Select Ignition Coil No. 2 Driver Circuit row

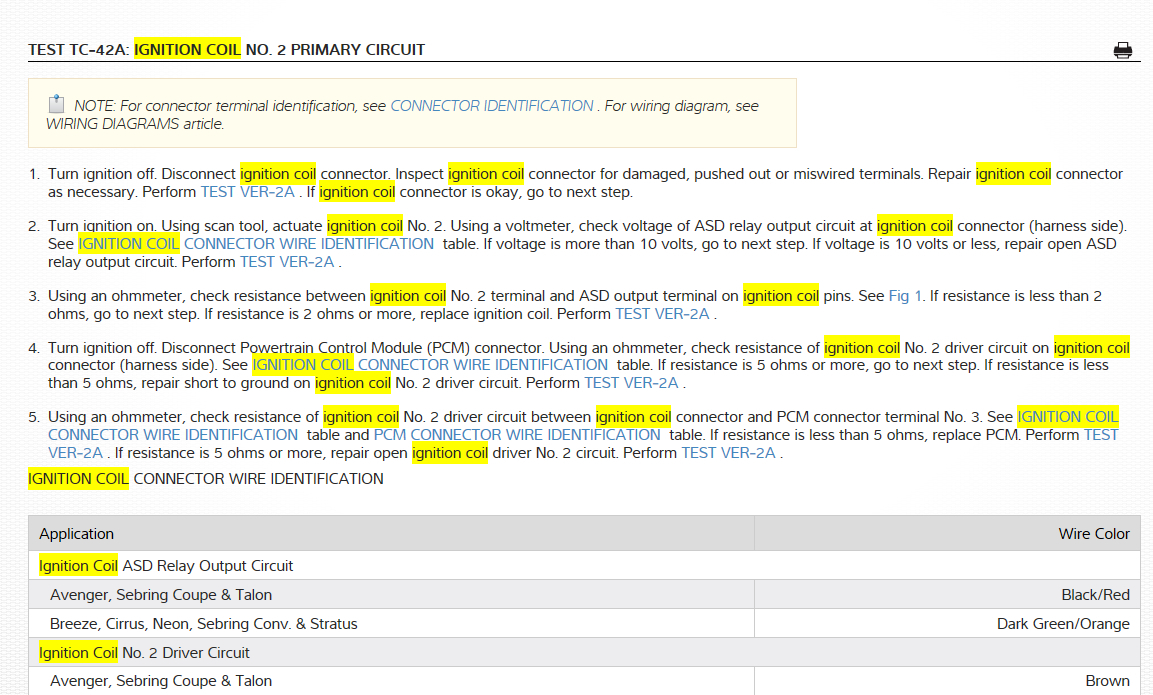pyautogui.click(x=585, y=652)
